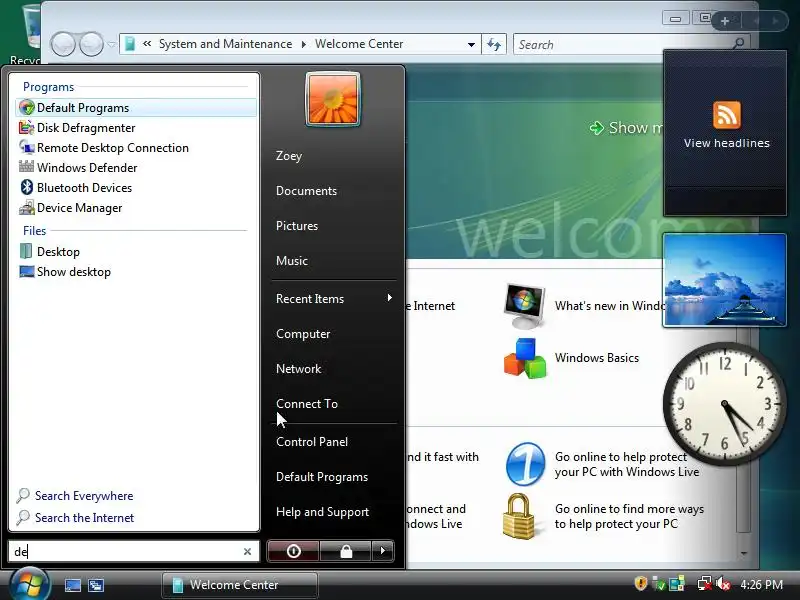This screenshot has width=800, height=600.
Task: Click the Welcome Center scrollbar down arrow
Action: coord(744,554)
